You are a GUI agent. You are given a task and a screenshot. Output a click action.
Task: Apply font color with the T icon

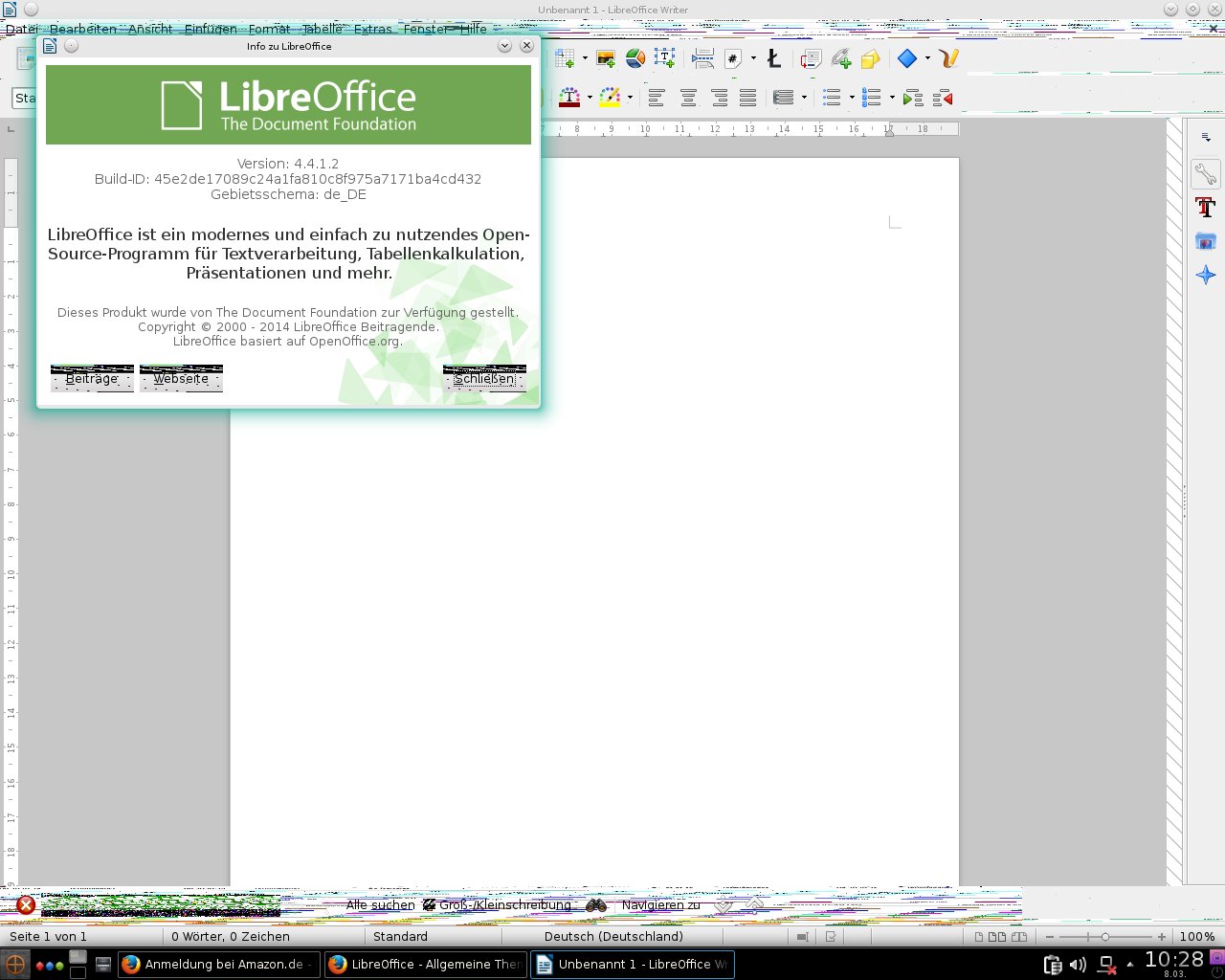(x=569, y=97)
